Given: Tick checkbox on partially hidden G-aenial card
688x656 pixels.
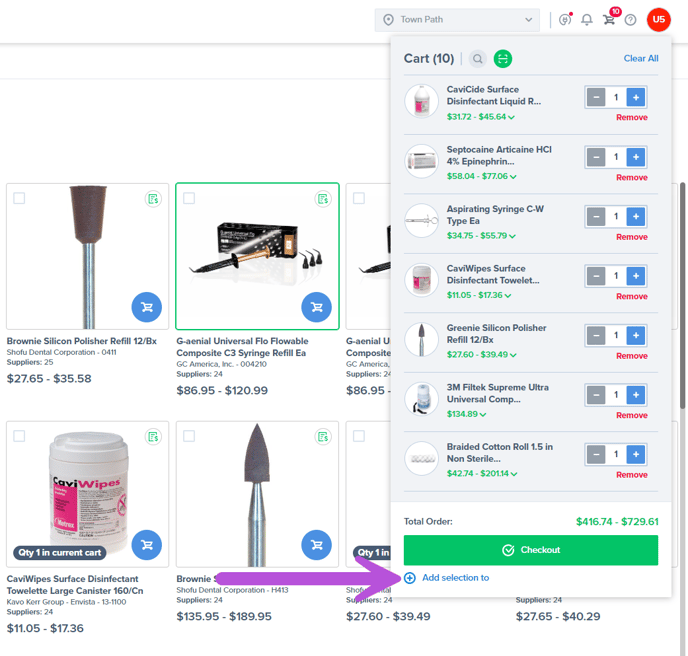Looking at the screenshot, I should click(358, 198).
